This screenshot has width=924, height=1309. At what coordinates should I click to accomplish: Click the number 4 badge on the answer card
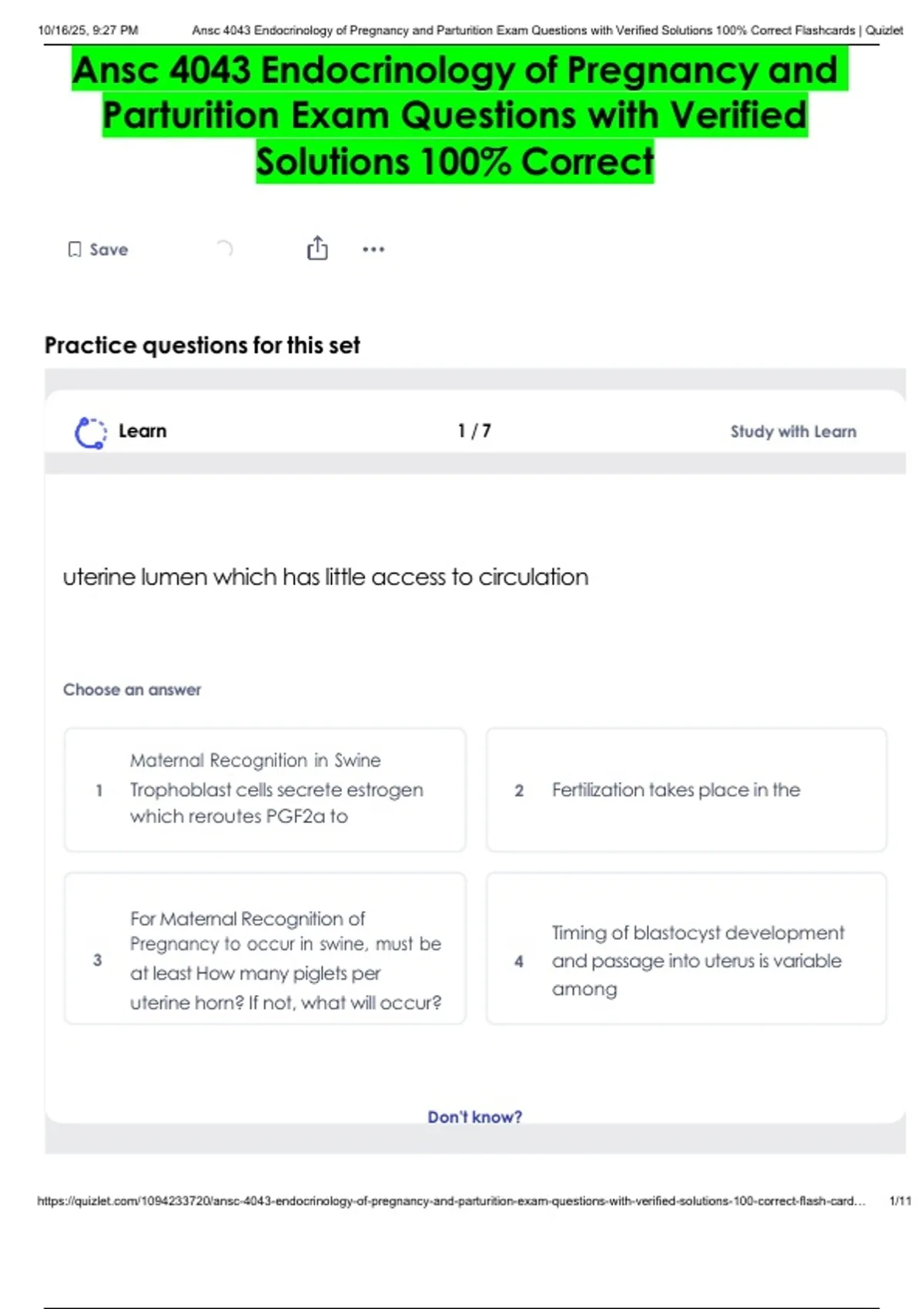coord(519,962)
